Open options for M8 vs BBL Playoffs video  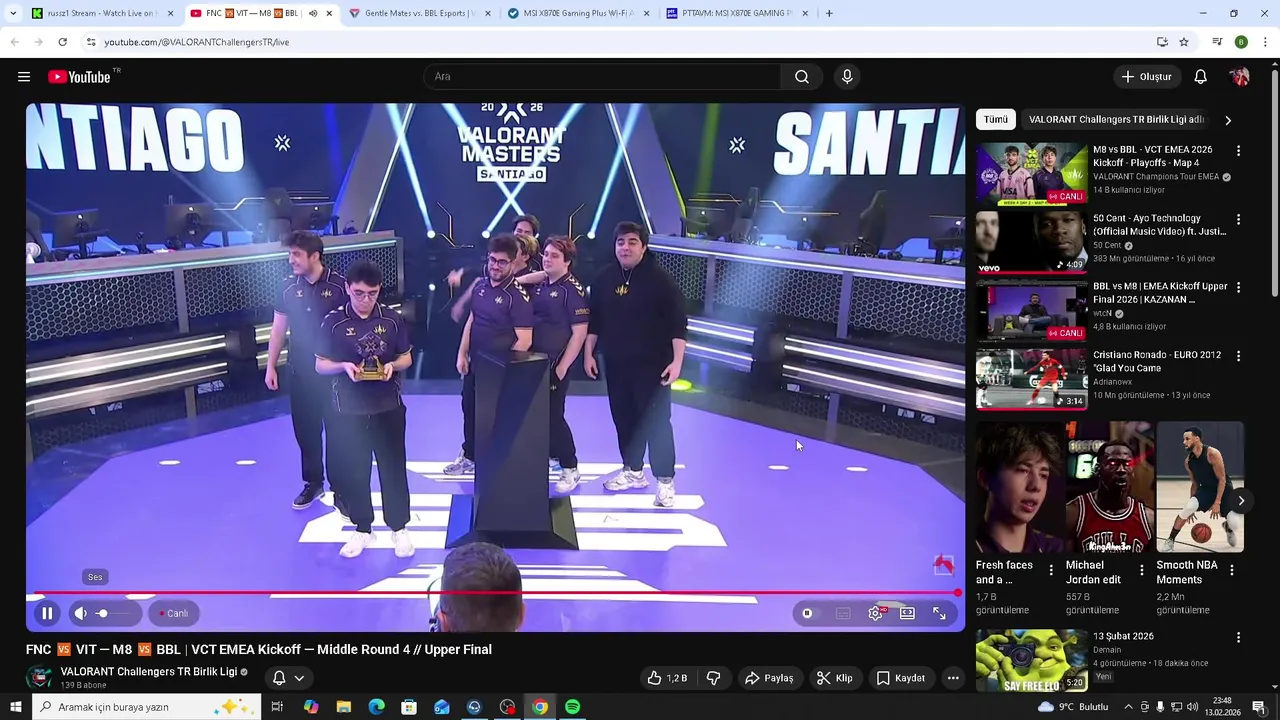[1238, 151]
